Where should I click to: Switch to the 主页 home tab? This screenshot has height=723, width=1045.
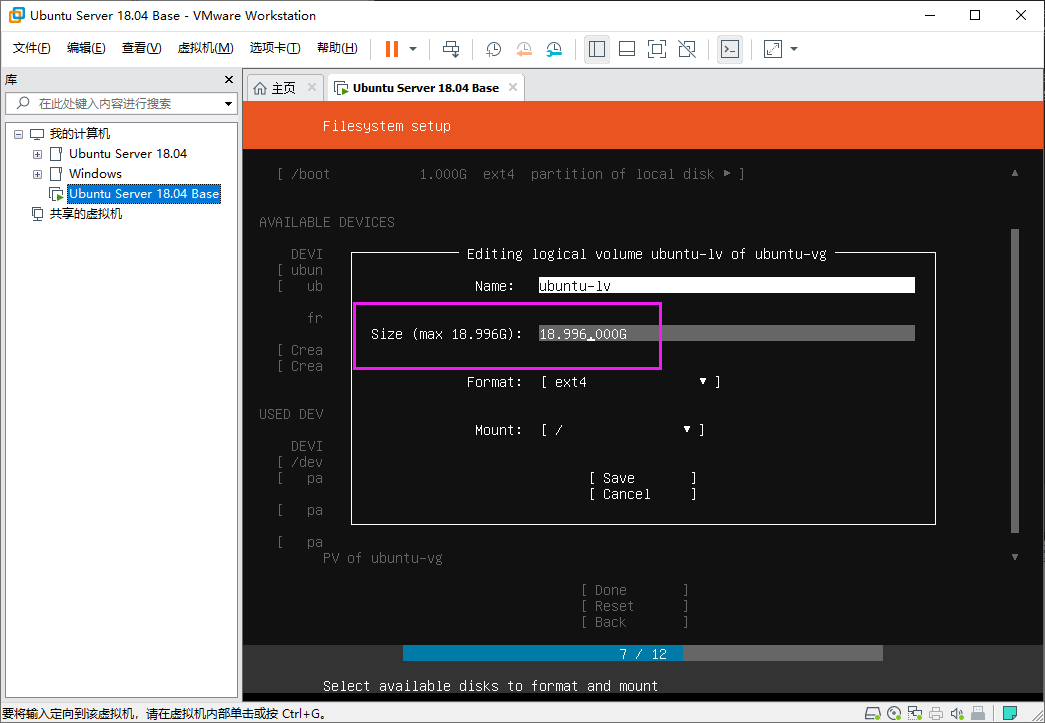click(x=283, y=88)
